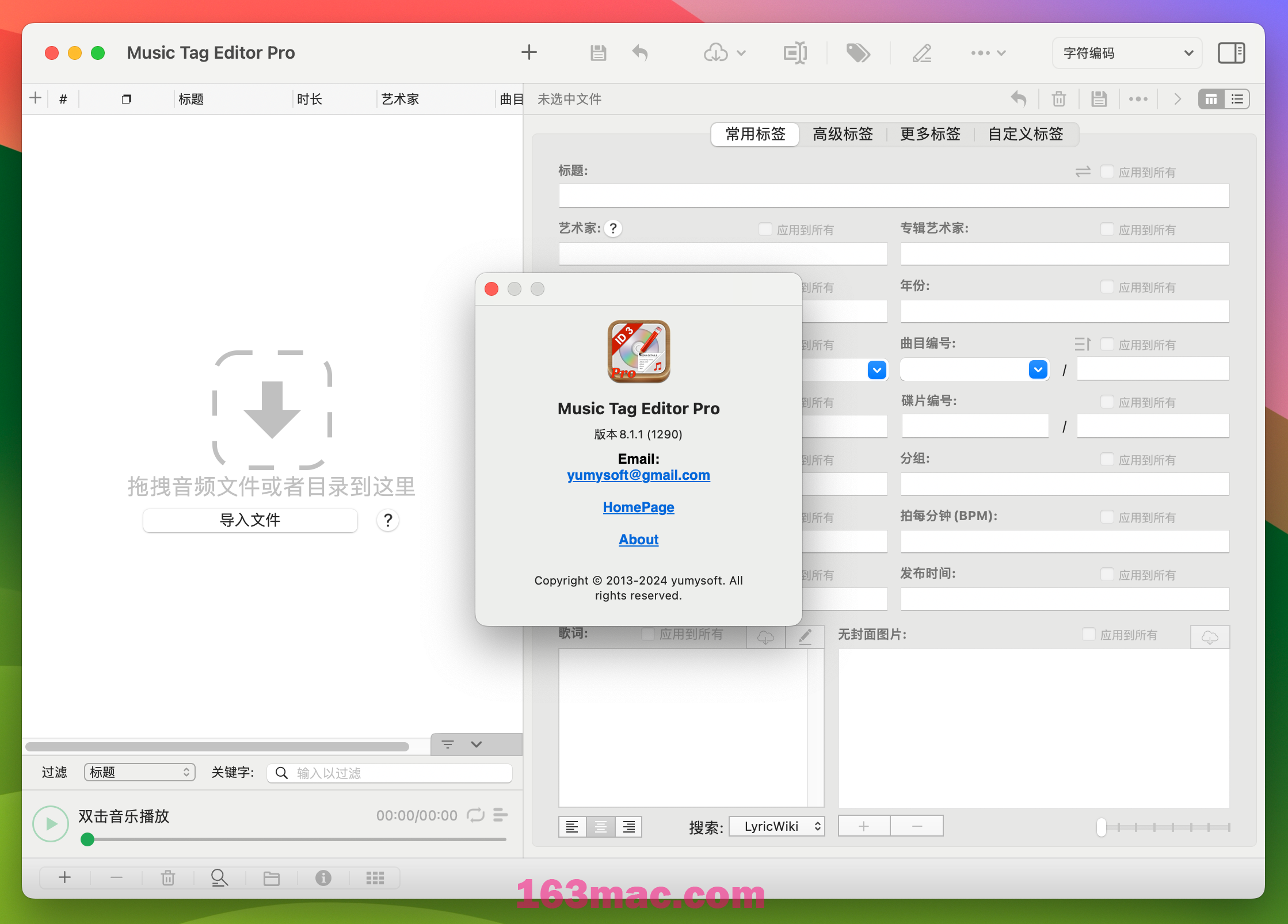Click the help question mark beside 导入文件
Viewport: 1288px width, 924px height.
click(x=388, y=520)
